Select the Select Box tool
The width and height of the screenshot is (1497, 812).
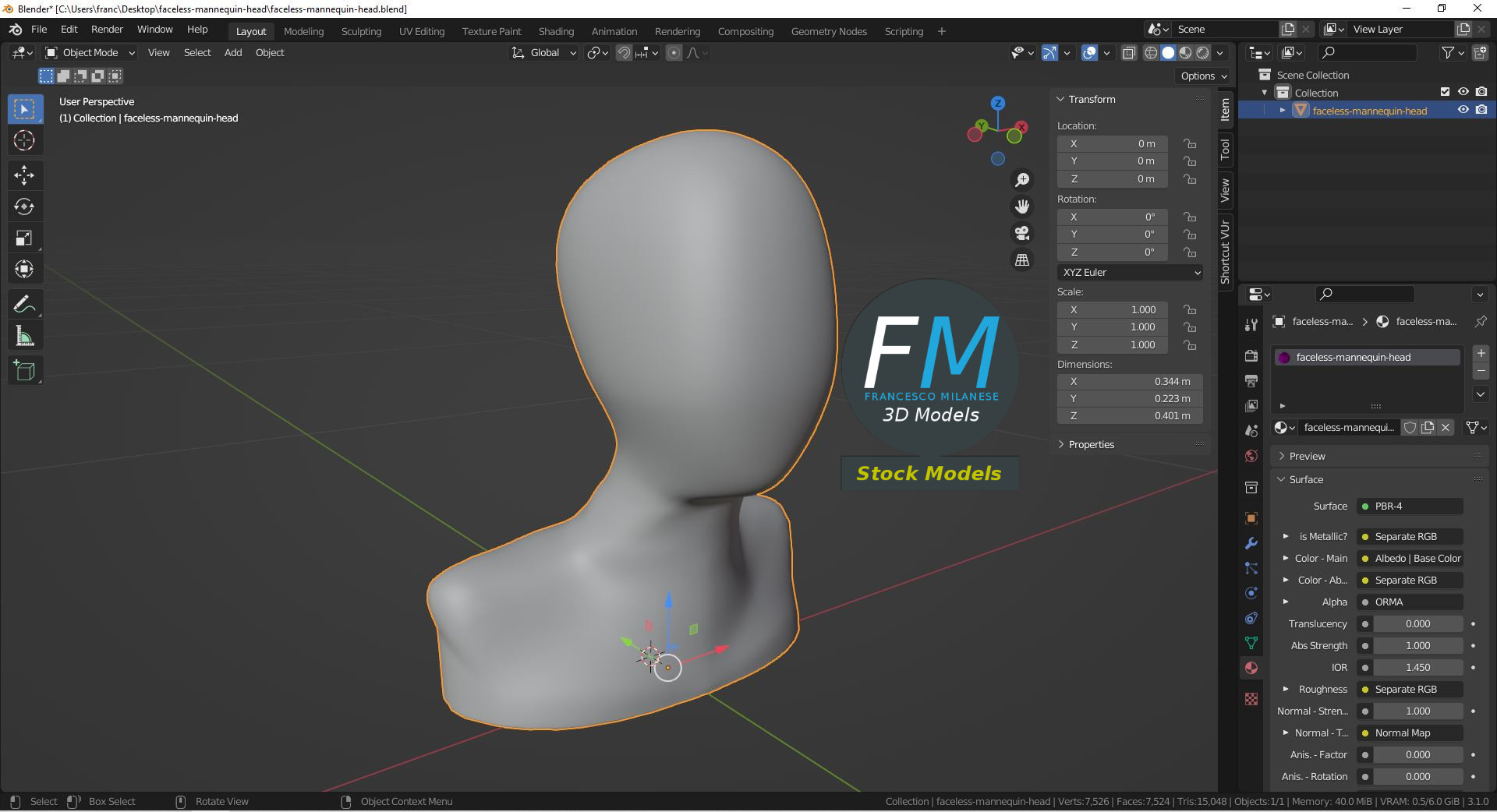25,110
